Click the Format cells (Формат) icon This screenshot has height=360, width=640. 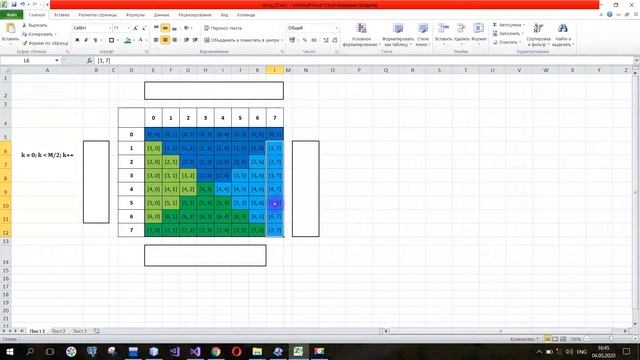click(478, 28)
